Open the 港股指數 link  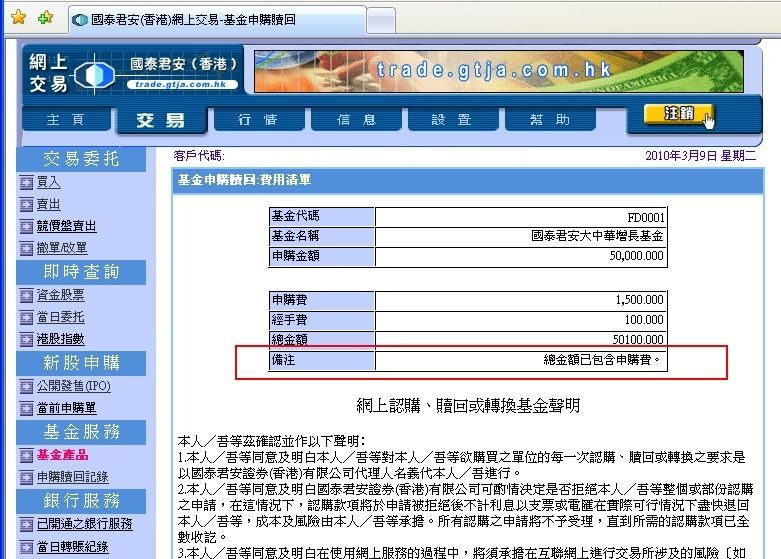[x=61, y=339]
